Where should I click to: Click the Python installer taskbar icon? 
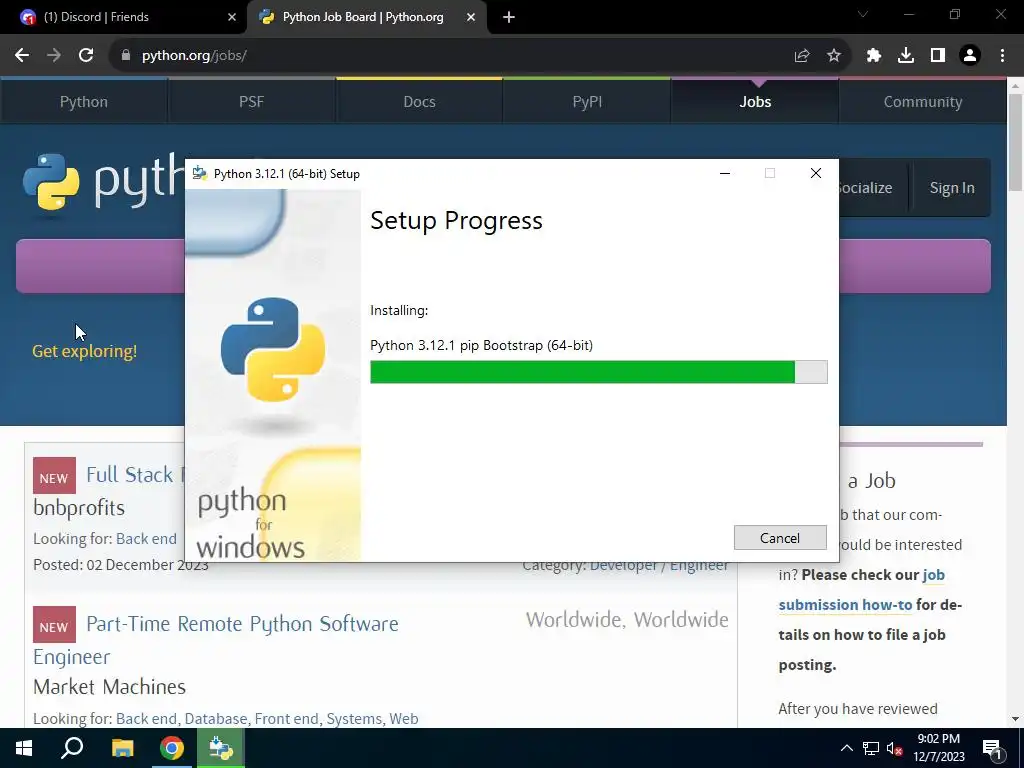coord(221,748)
